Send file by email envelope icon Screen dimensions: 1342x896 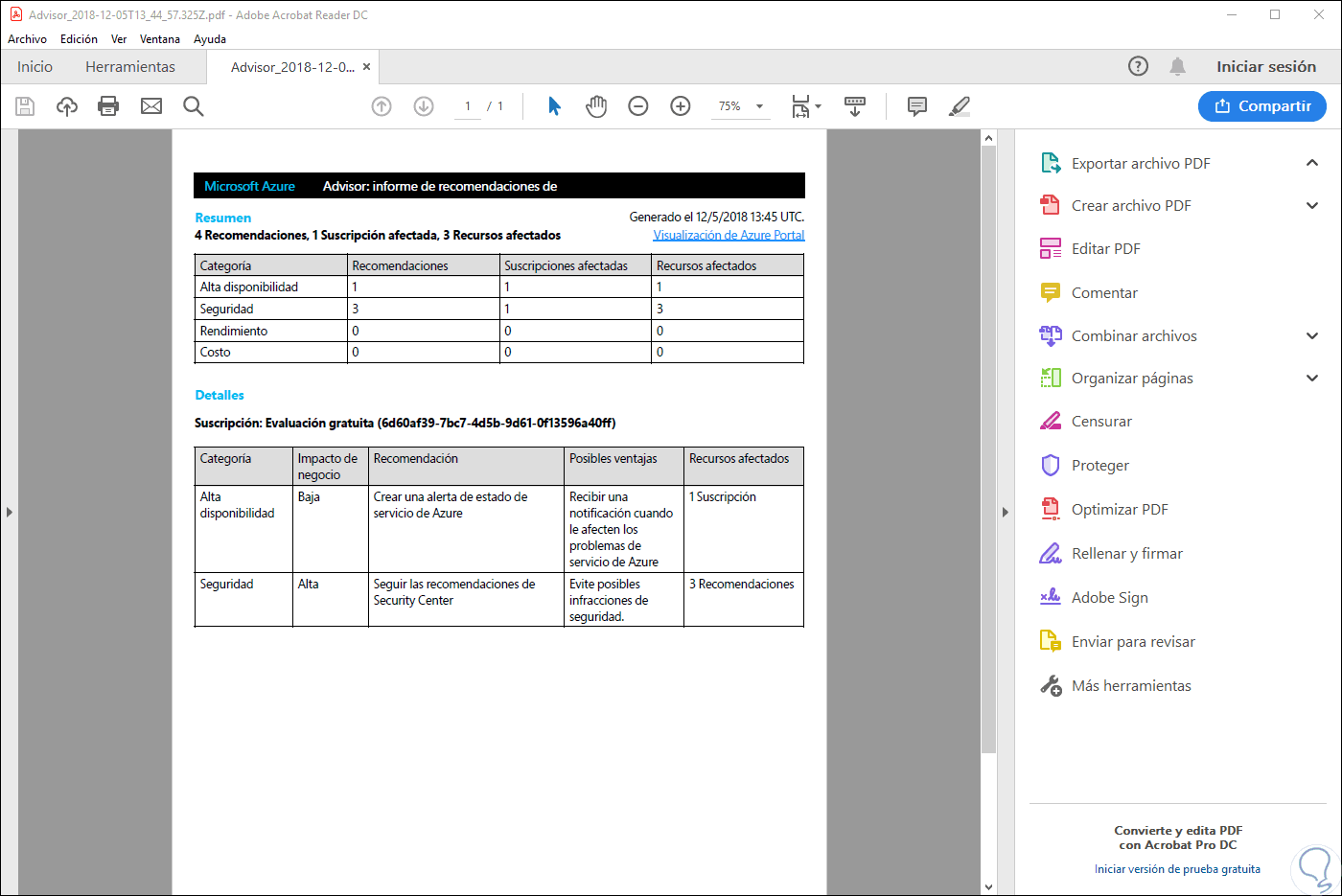tap(151, 106)
